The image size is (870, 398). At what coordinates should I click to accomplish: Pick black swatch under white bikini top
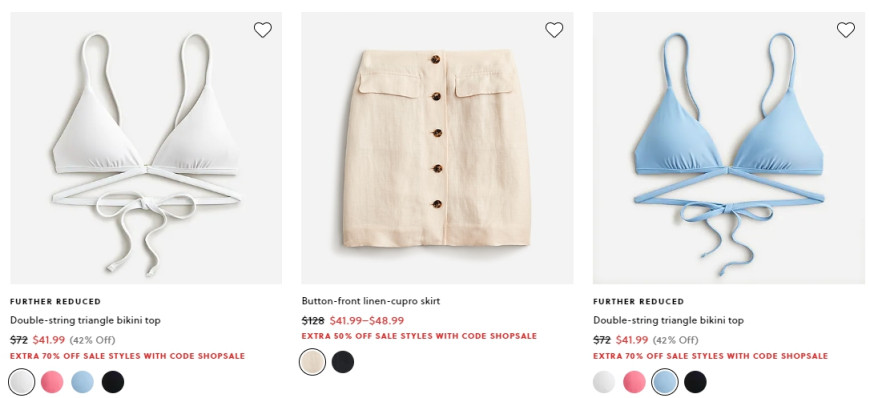[x=113, y=382]
